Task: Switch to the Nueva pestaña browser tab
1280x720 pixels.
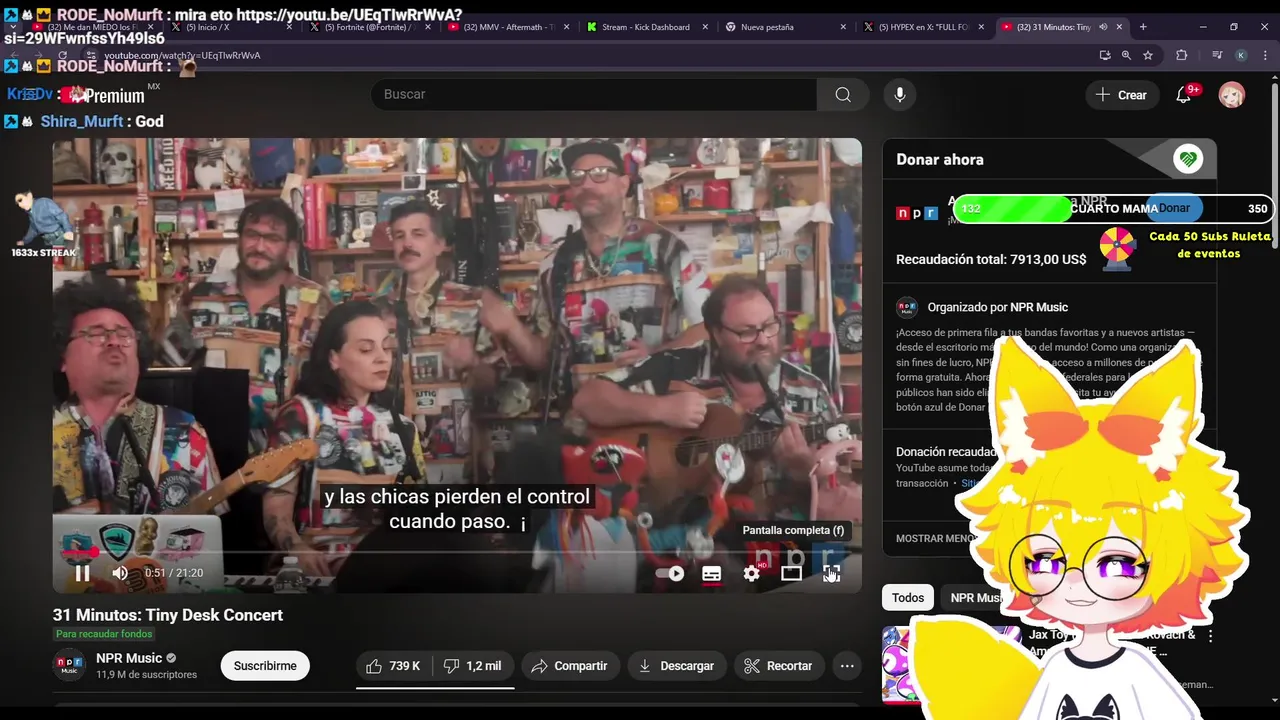Action: tap(767, 27)
